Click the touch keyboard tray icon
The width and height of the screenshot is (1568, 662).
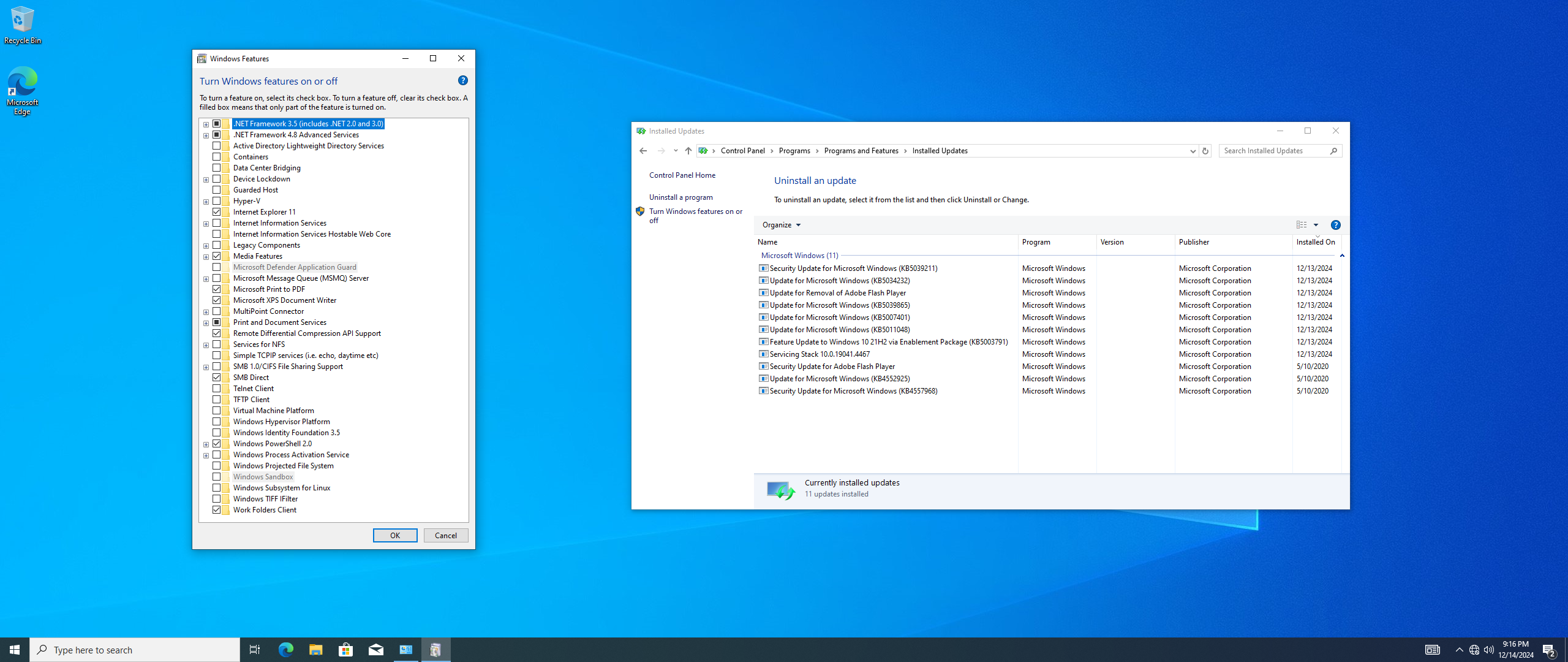[1432, 650]
